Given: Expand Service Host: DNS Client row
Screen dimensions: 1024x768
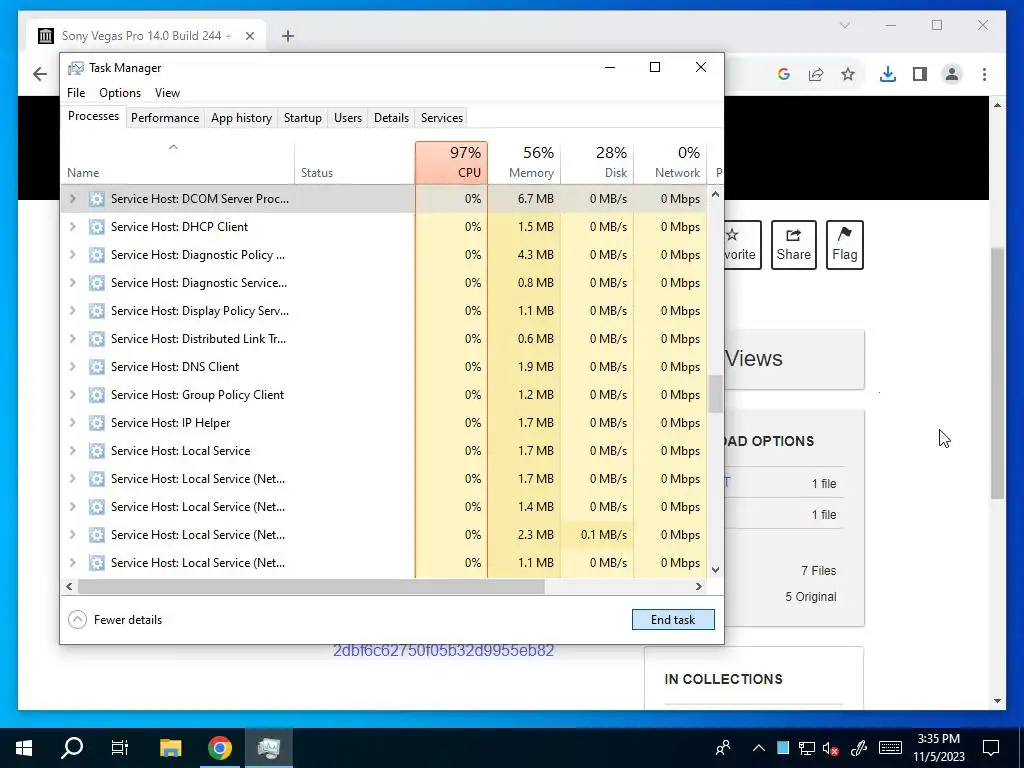Looking at the screenshot, I should click(x=72, y=366).
